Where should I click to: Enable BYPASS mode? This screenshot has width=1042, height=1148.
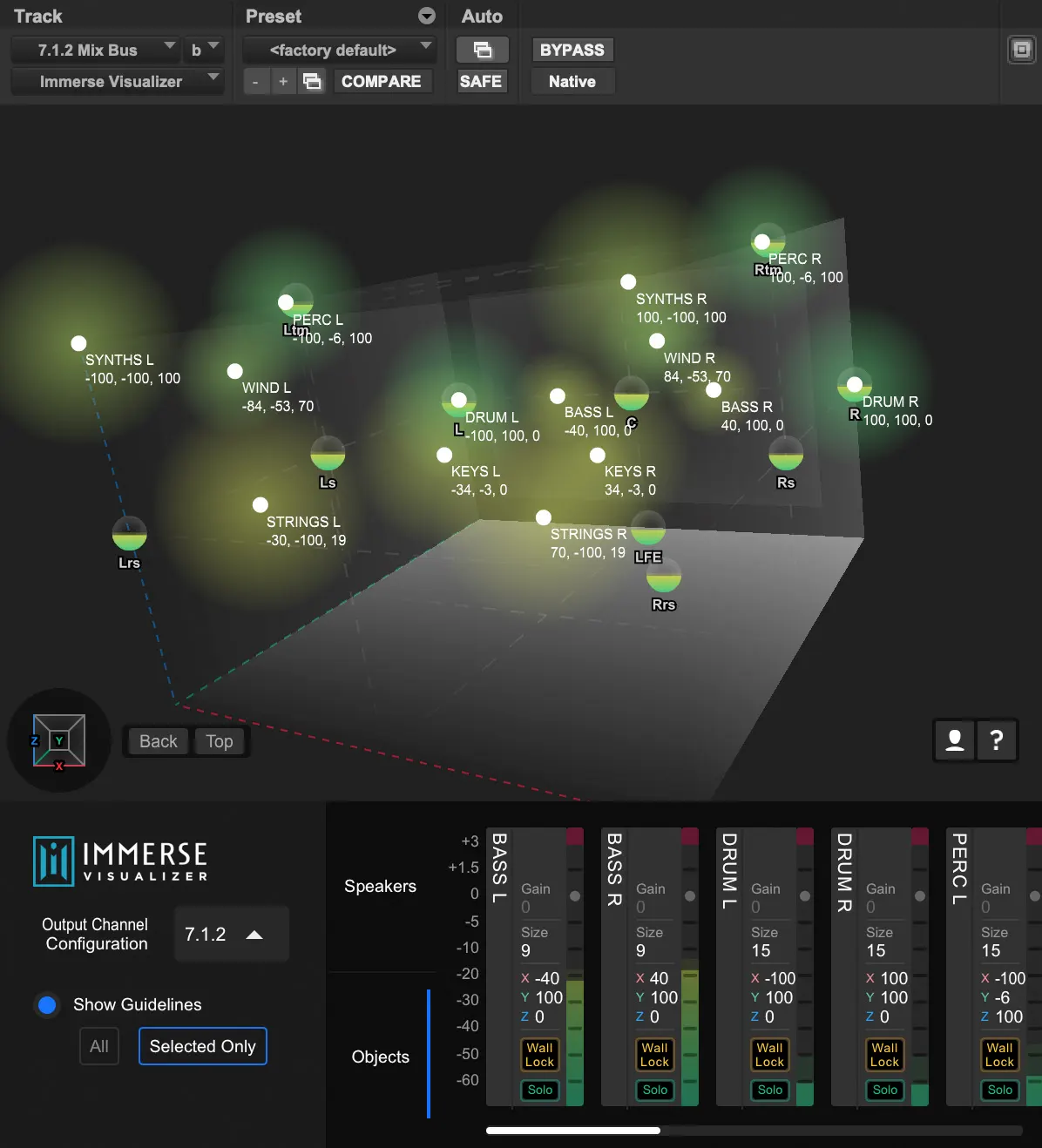tap(572, 50)
